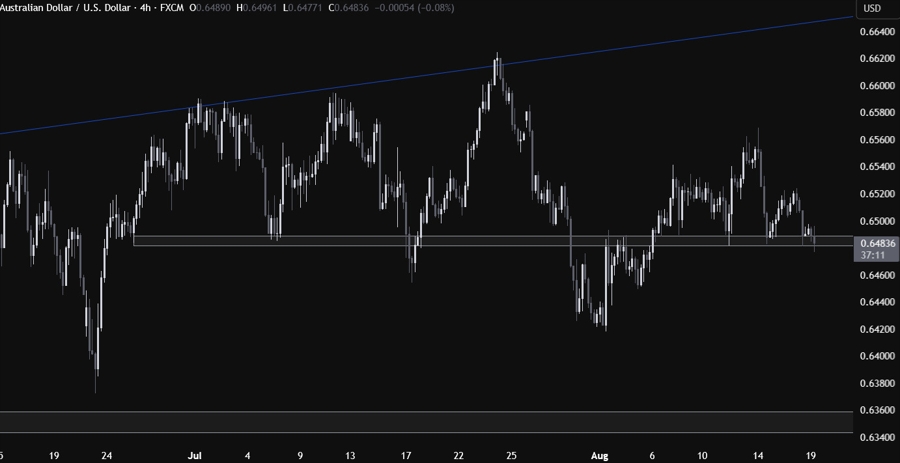Click the 25 date label on the time axis
The width and height of the screenshot is (900, 463).
510,455
